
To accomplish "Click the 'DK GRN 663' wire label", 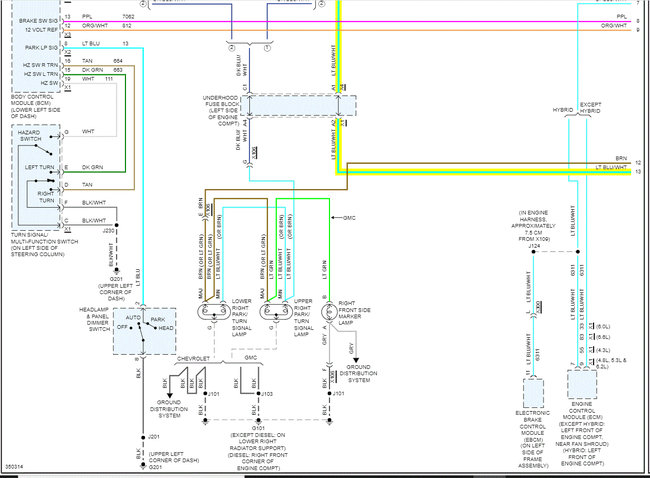I will point(102,70).
